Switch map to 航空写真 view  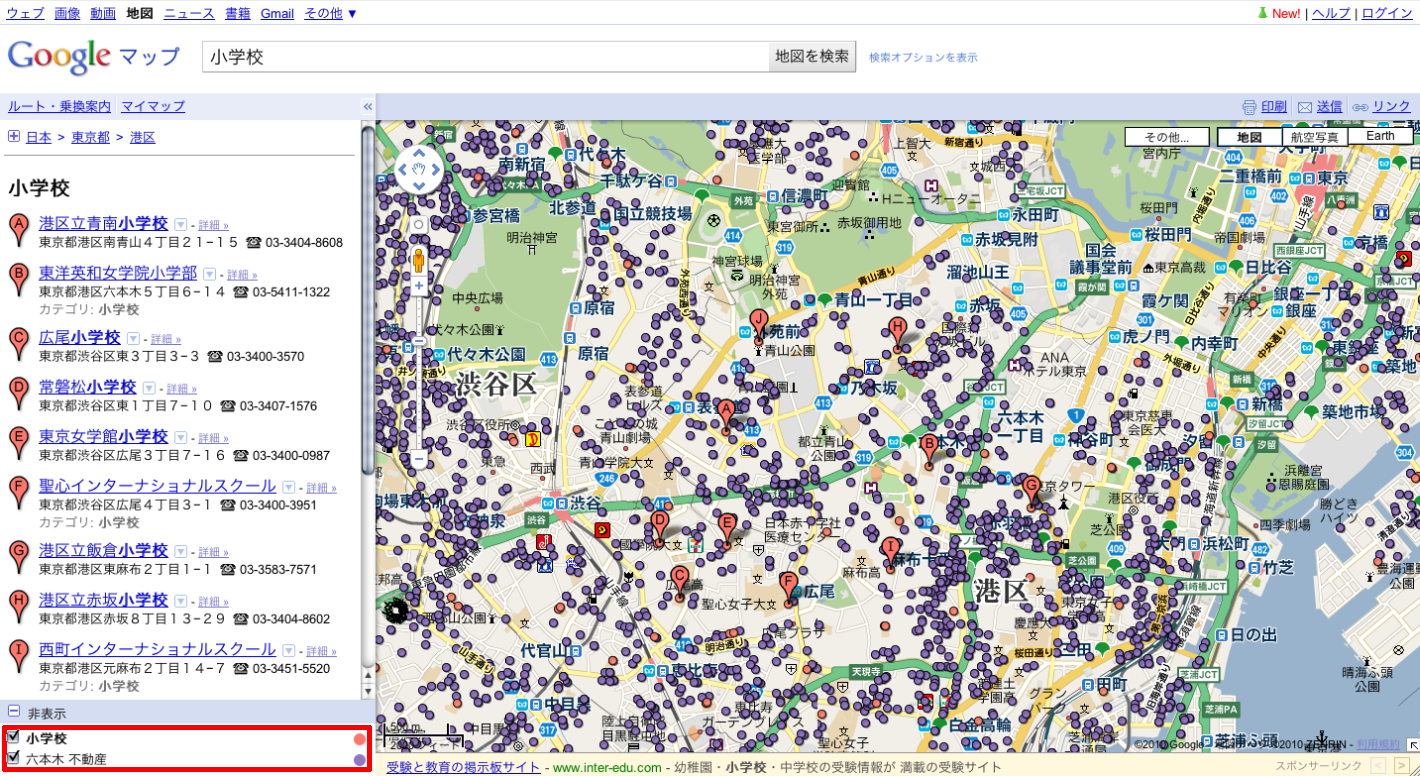(x=1314, y=137)
